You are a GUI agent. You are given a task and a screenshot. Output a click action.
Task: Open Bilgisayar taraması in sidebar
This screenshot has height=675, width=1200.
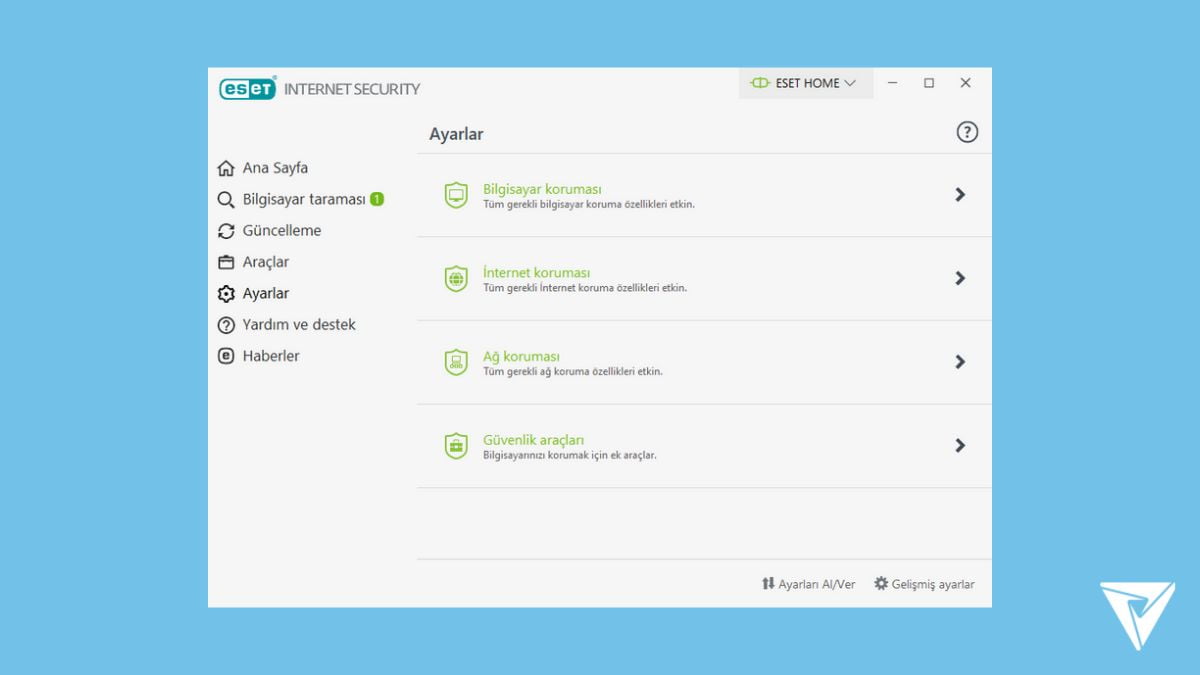click(303, 199)
